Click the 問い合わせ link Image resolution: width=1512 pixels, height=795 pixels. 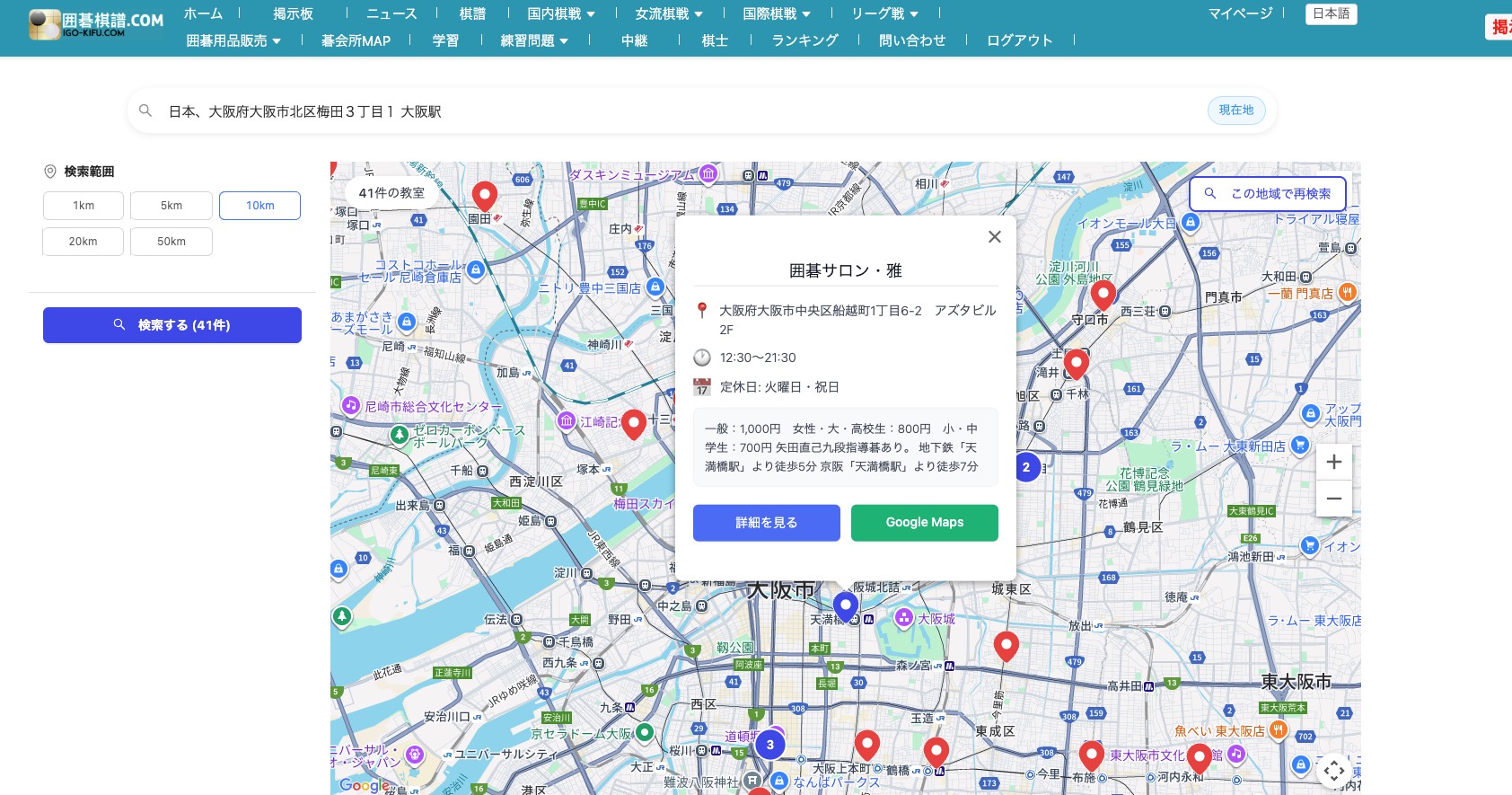912,40
